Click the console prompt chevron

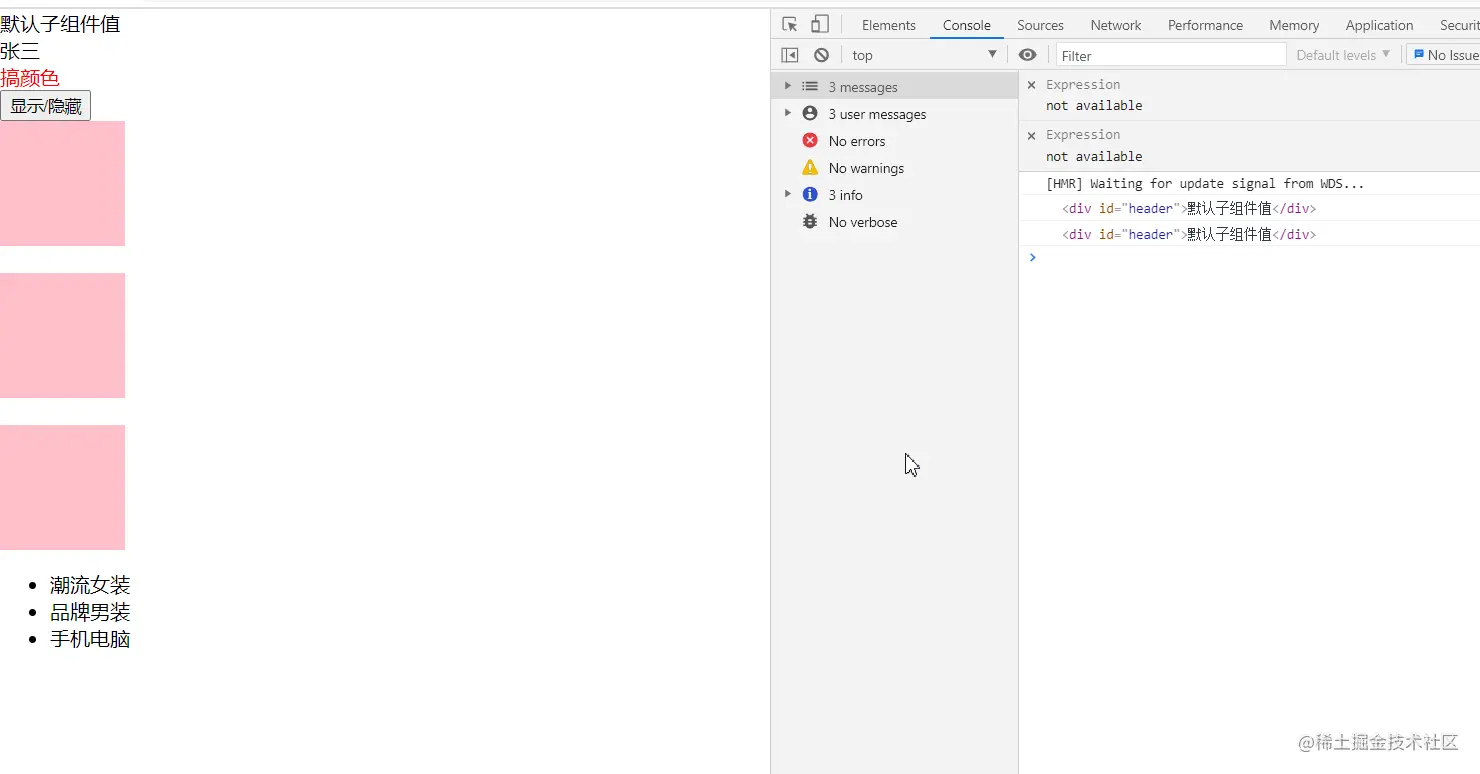pyautogui.click(x=1033, y=258)
